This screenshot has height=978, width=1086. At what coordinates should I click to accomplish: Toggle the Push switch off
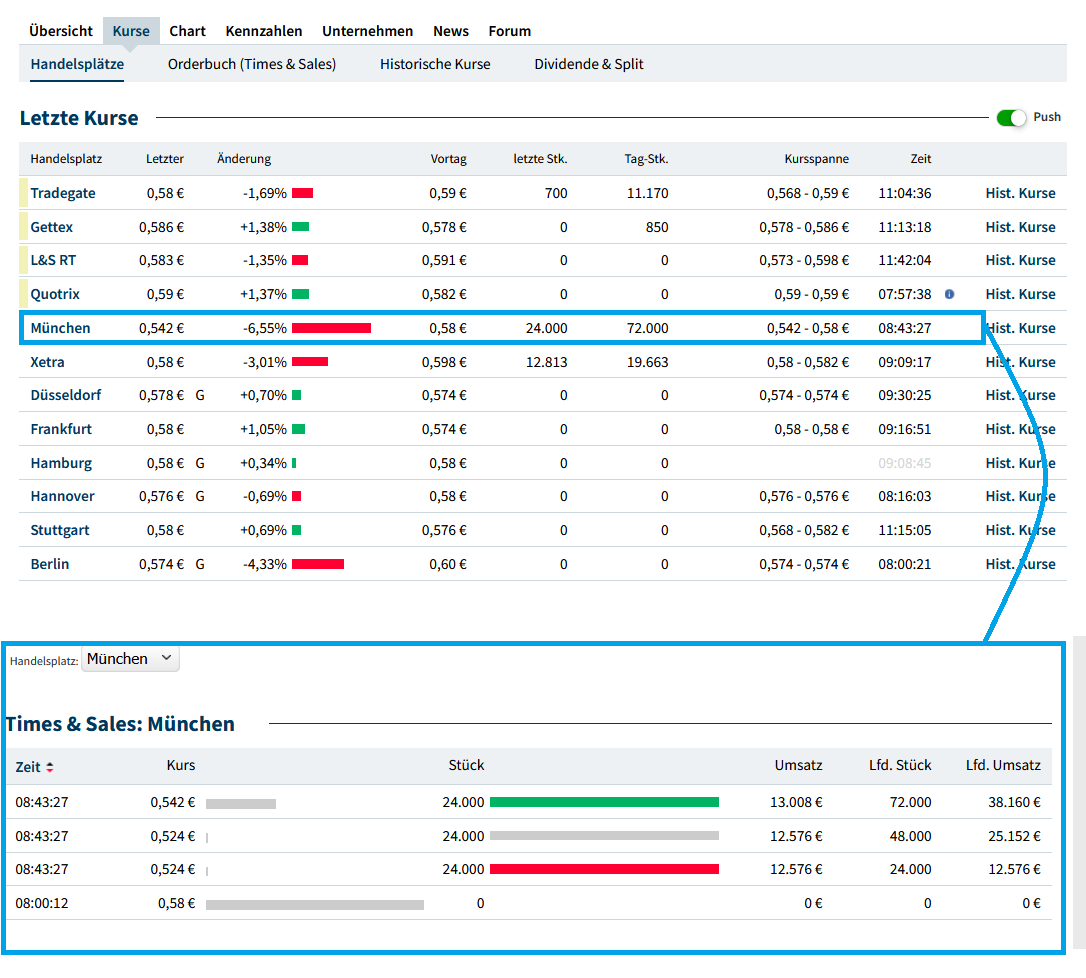coord(1011,118)
